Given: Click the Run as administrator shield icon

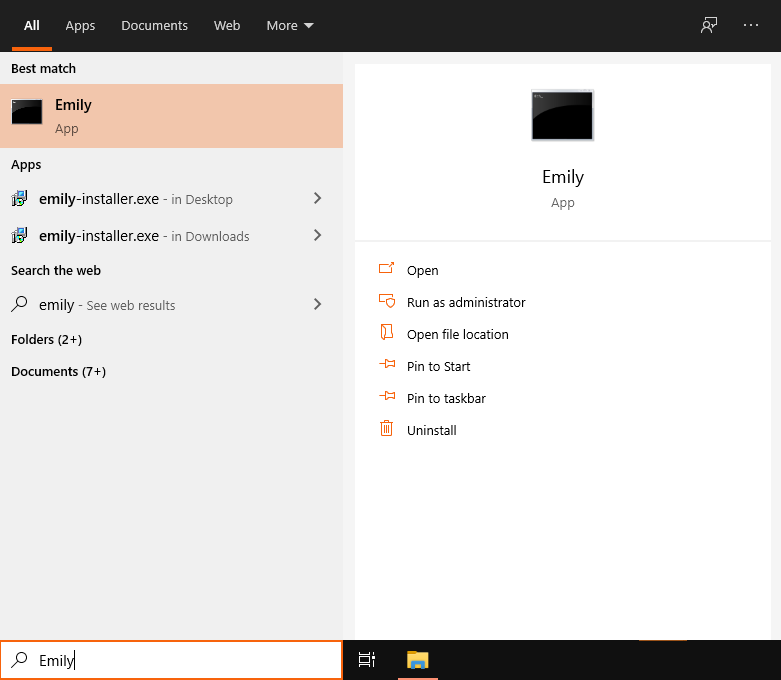Looking at the screenshot, I should [387, 301].
